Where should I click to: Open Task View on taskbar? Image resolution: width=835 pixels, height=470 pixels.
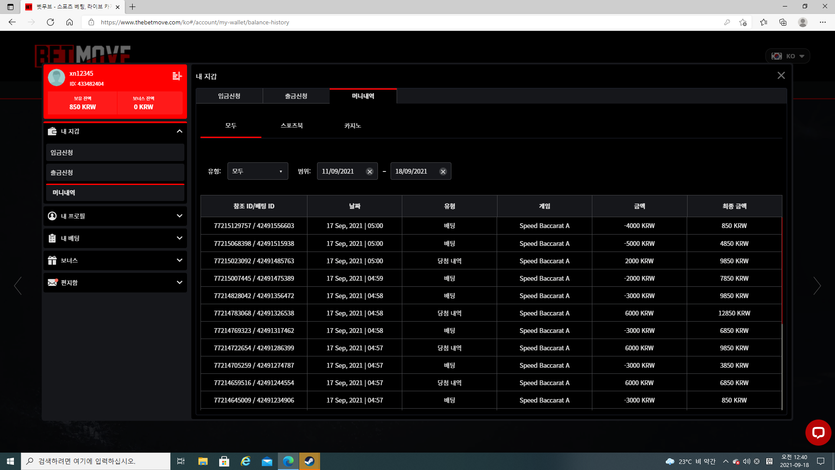[x=181, y=461]
